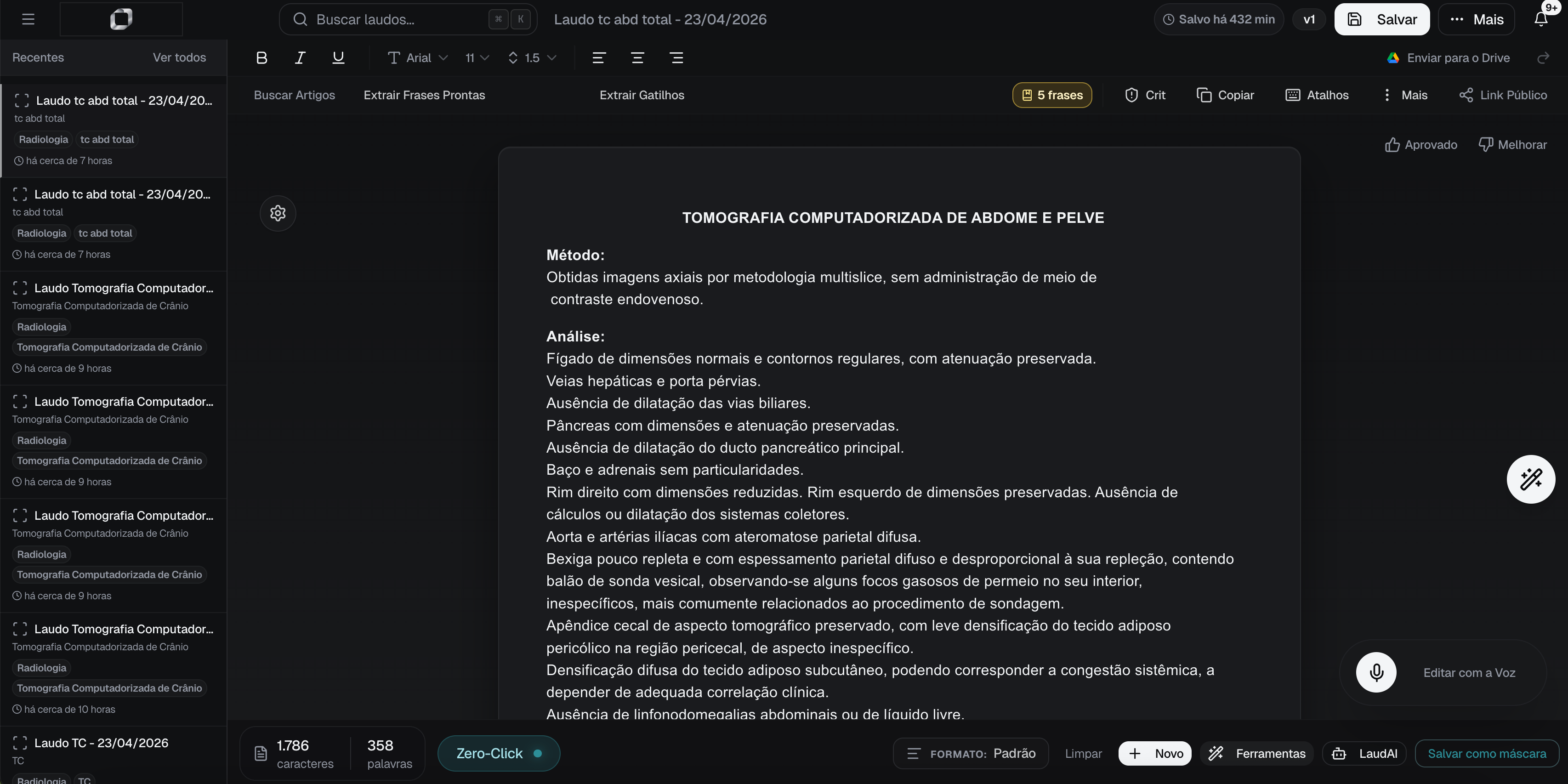Open the 1.5 line spacing dropdown
This screenshot has width=1568, height=784.
(x=532, y=57)
